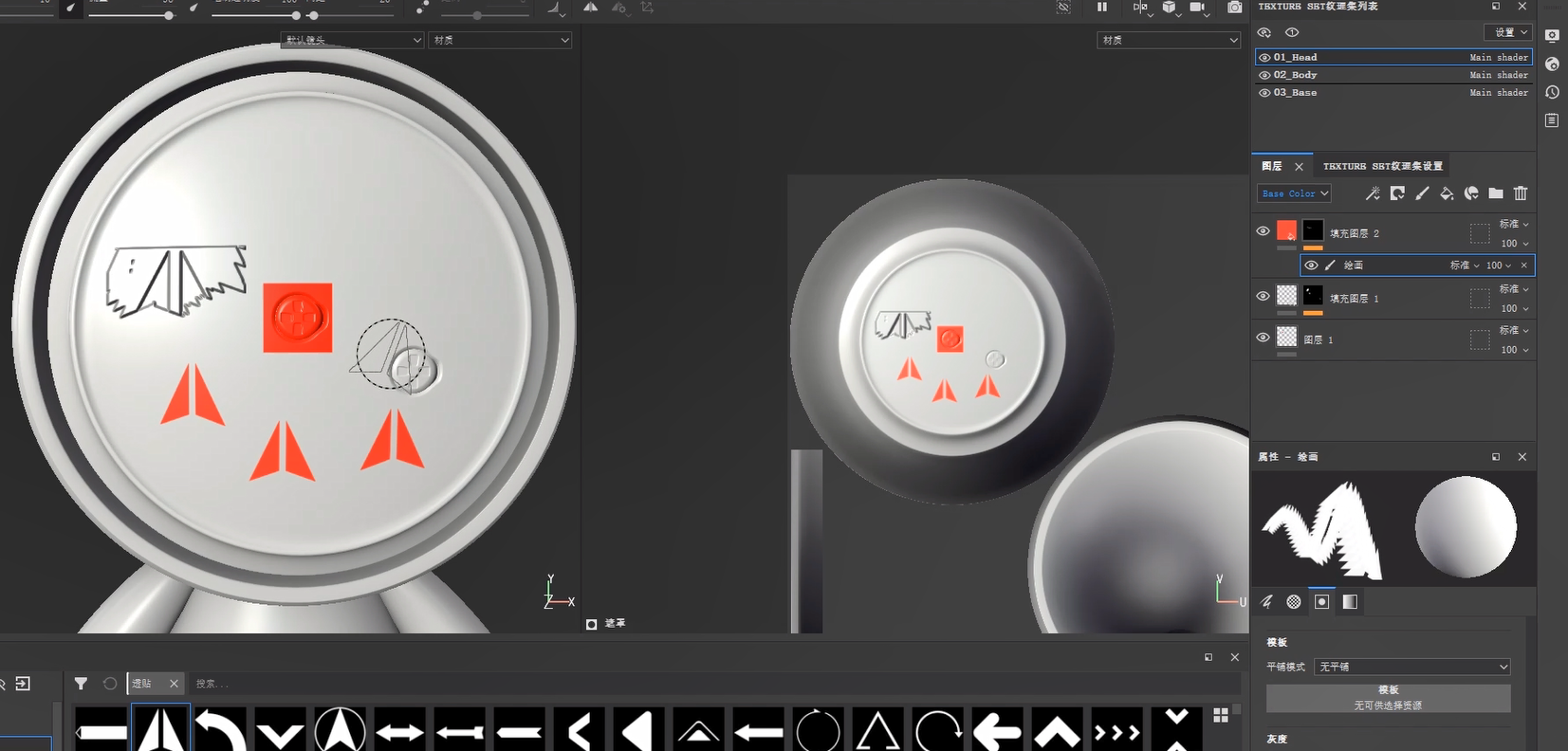Select the 03_Base texture set
Image resolution: width=1568 pixels, height=751 pixels.
(x=1295, y=93)
